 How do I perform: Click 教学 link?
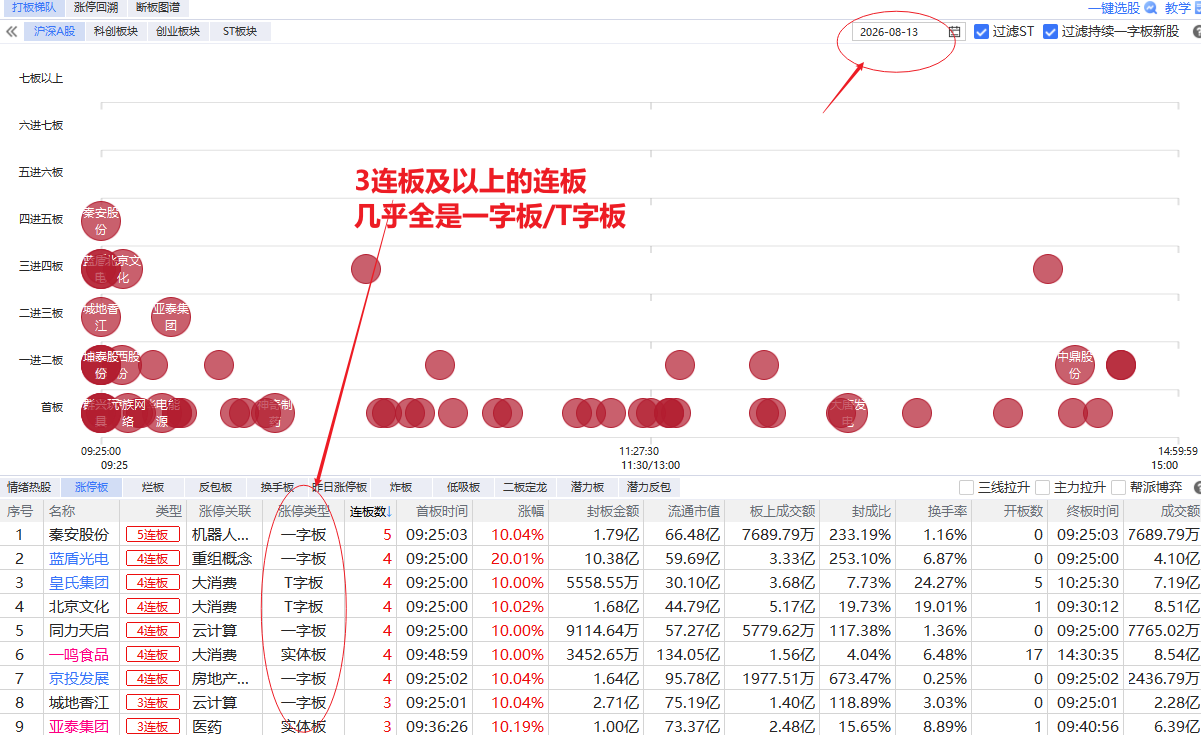(1177, 8)
